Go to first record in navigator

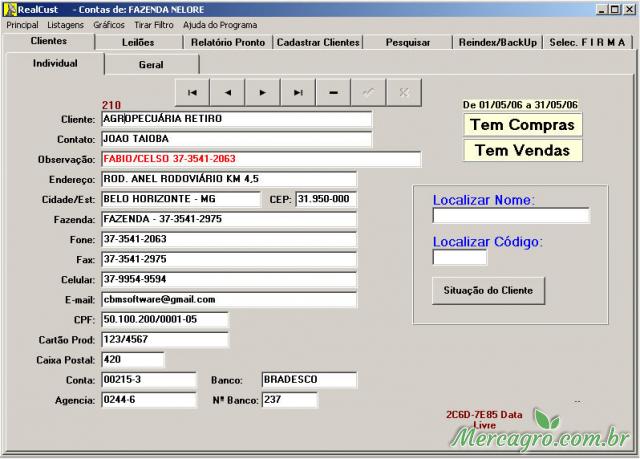tap(192, 92)
